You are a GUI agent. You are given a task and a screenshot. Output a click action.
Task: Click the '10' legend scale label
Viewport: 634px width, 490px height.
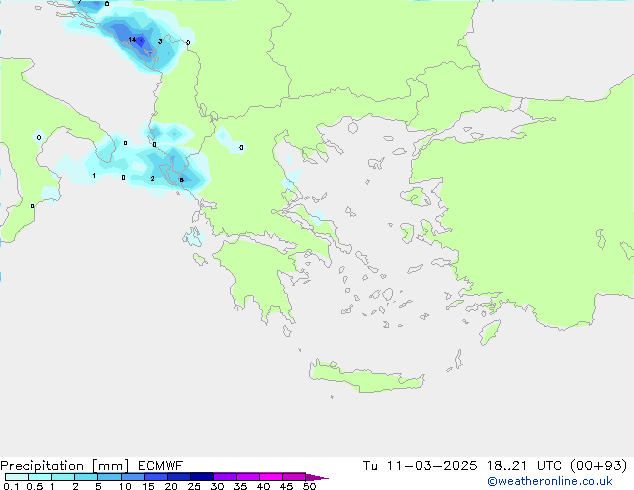125,486
